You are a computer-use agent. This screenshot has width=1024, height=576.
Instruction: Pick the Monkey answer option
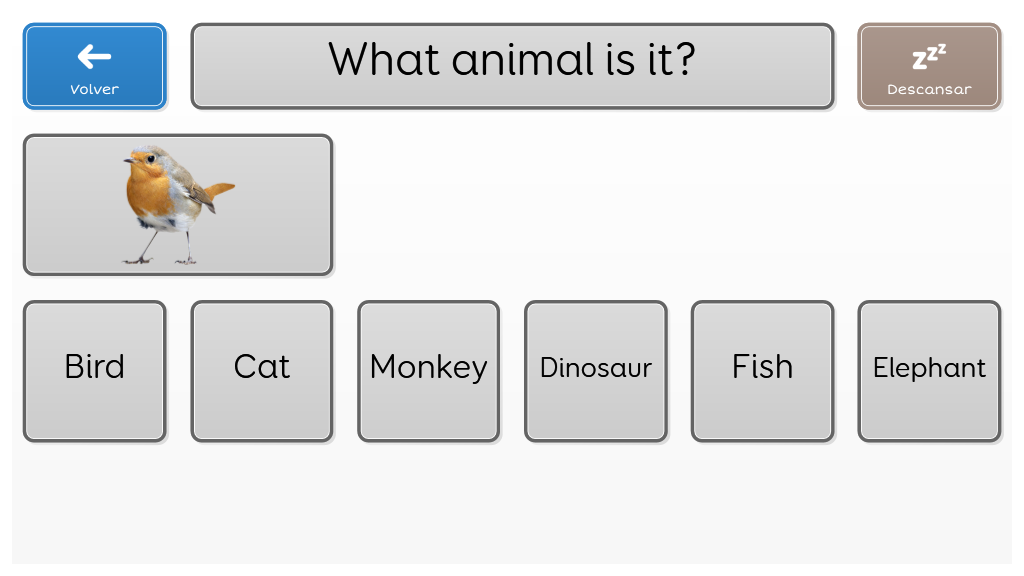[428, 371]
